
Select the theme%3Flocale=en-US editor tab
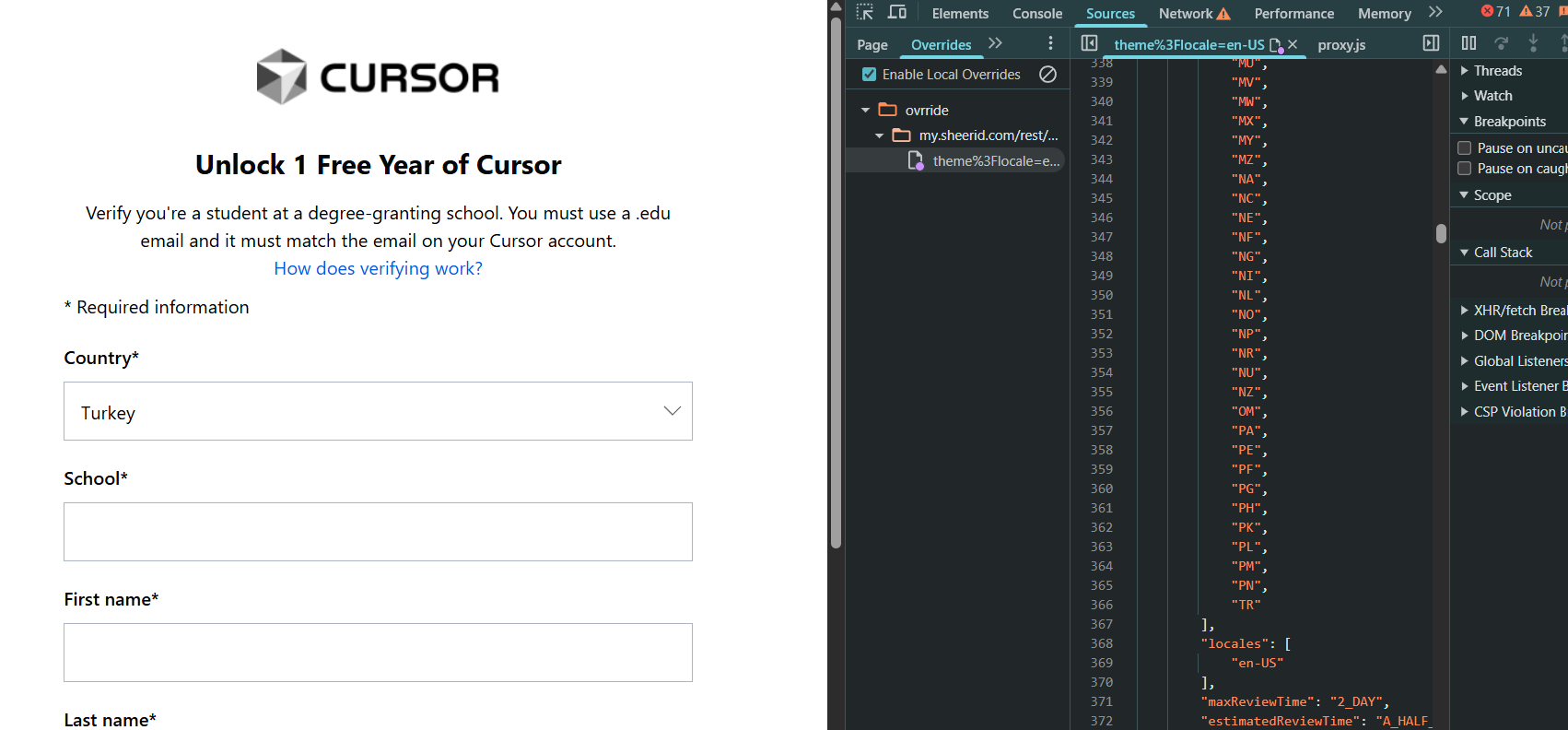pyautogui.click(x=1188, y=45)
